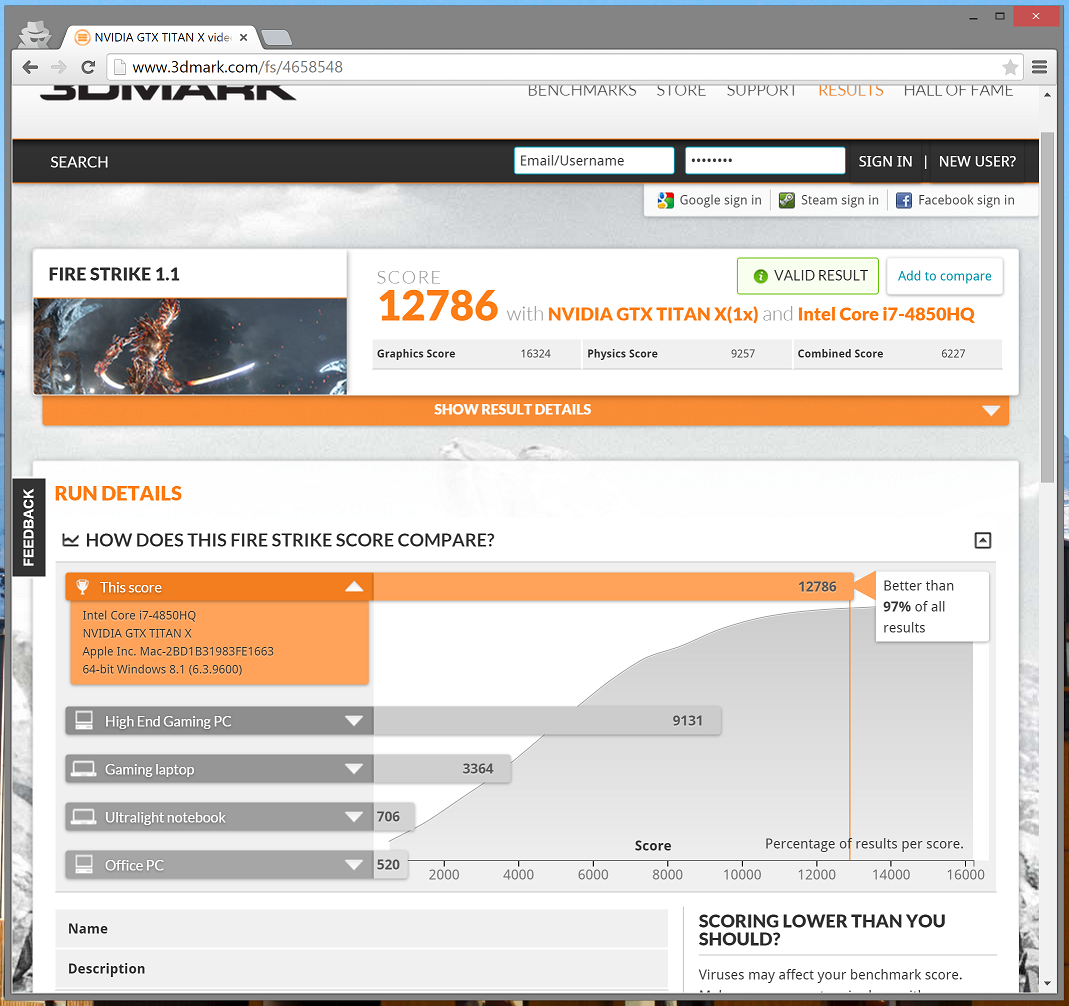Click the Steam sign in link text
Image resolution: width=1069 pixels, height=1006 pixels.
(x=840, y=200)
